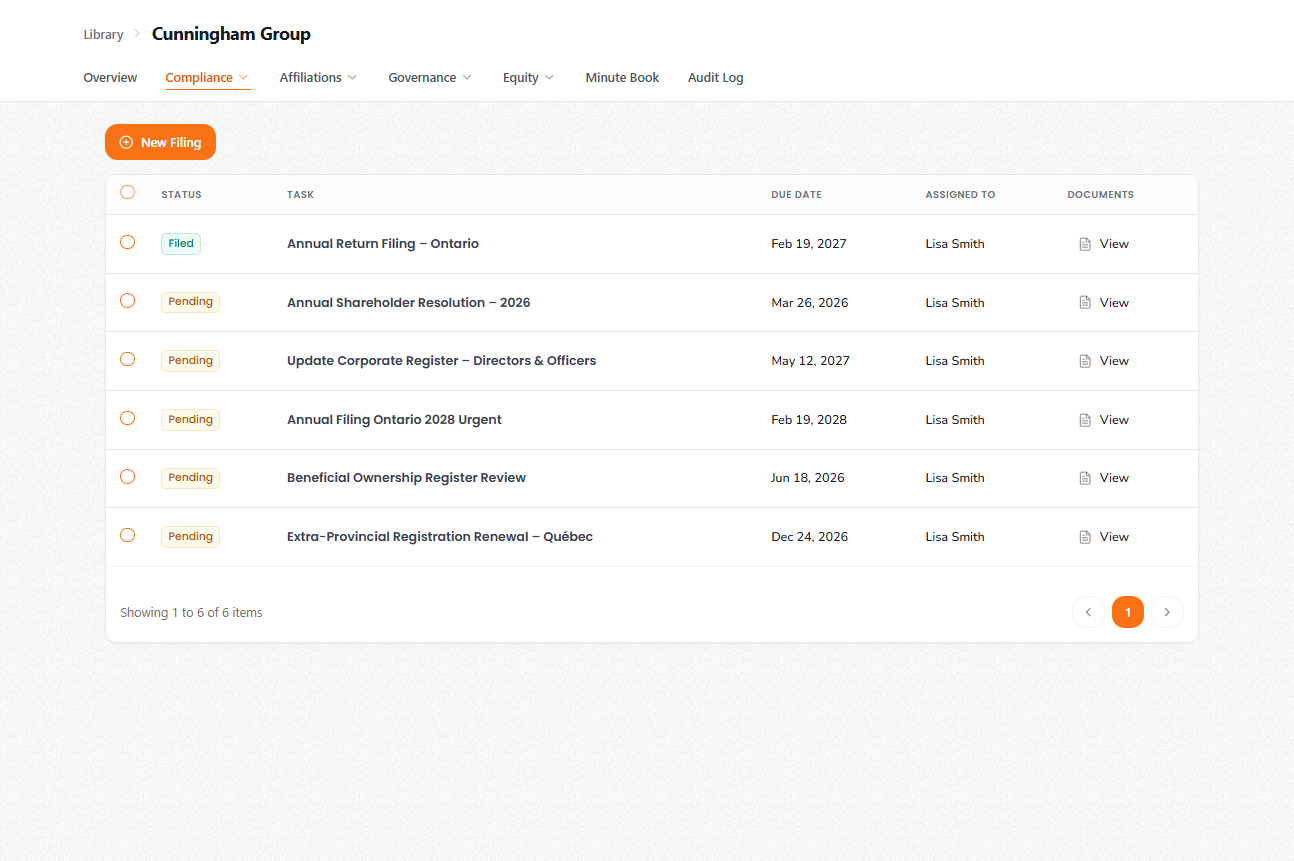The width and height of the screenshot is (1294, 861).
Task: Expand the Equity dropdown
Action: pos(528,77)
